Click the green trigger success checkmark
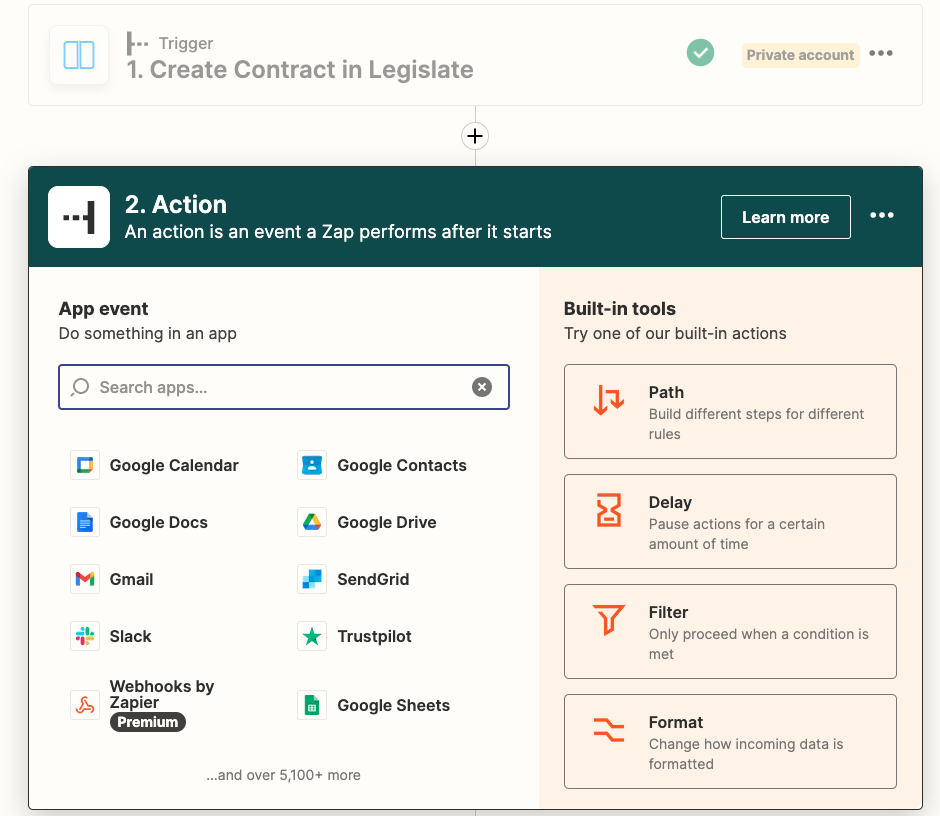This screenshot has width=940, height=816. coord(700,53)
